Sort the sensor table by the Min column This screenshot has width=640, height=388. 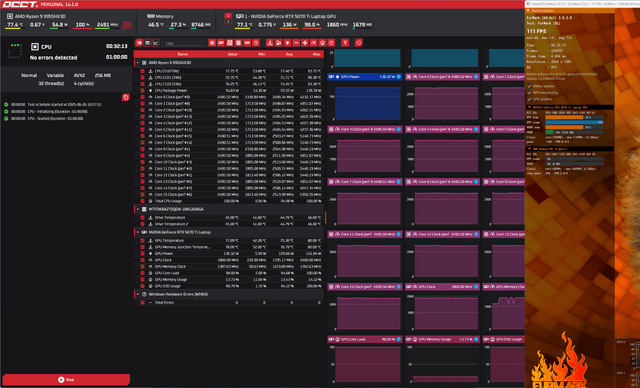point(262,54)
